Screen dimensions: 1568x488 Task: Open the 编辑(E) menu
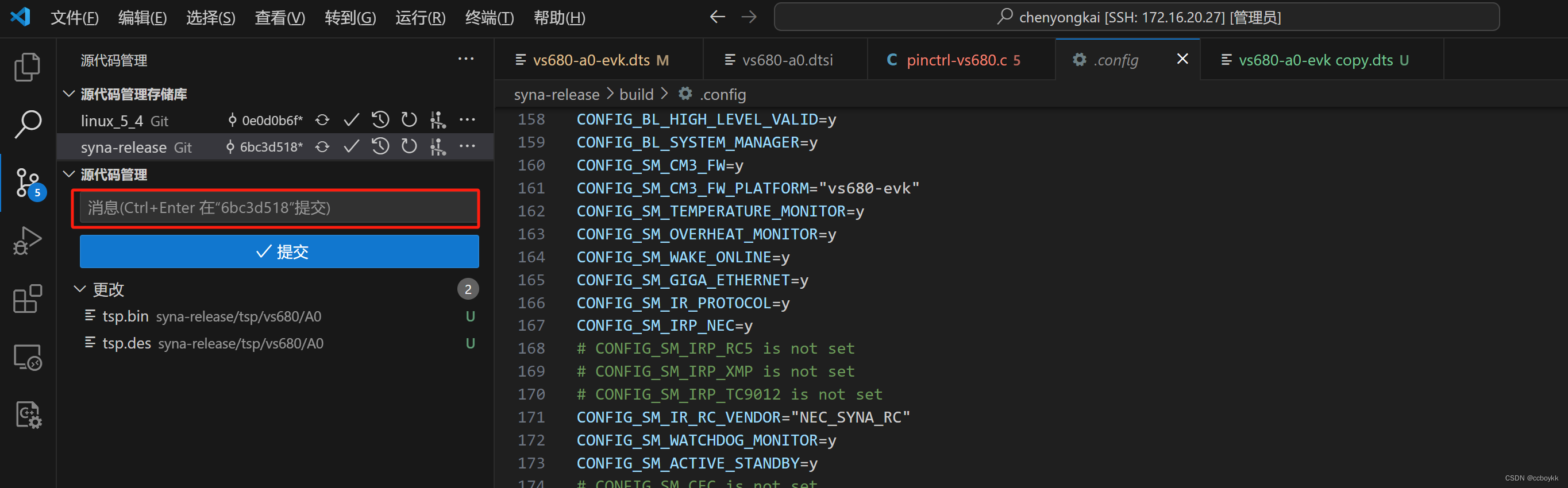tap(142, 18)
